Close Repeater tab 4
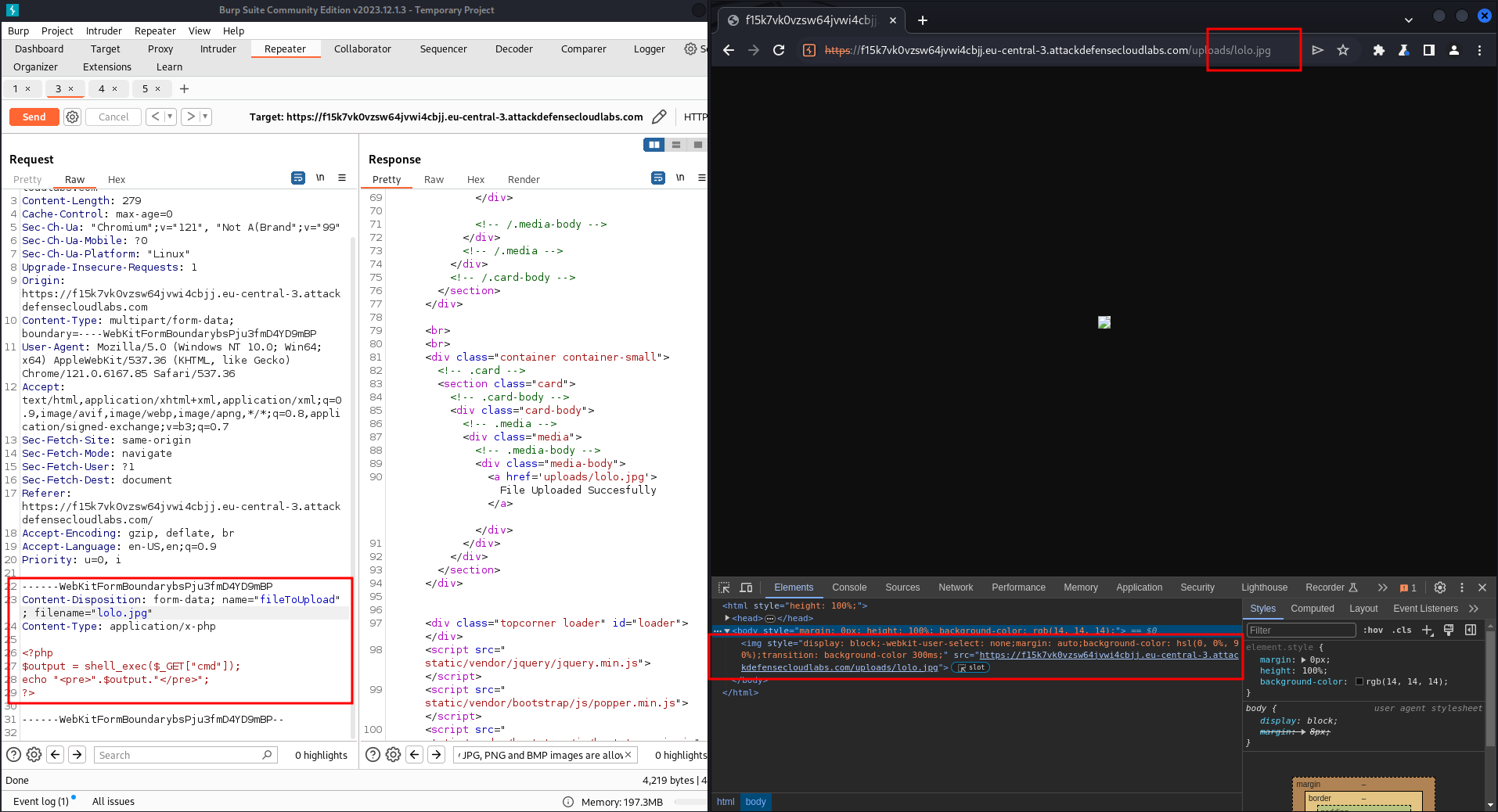 point(114,89)
